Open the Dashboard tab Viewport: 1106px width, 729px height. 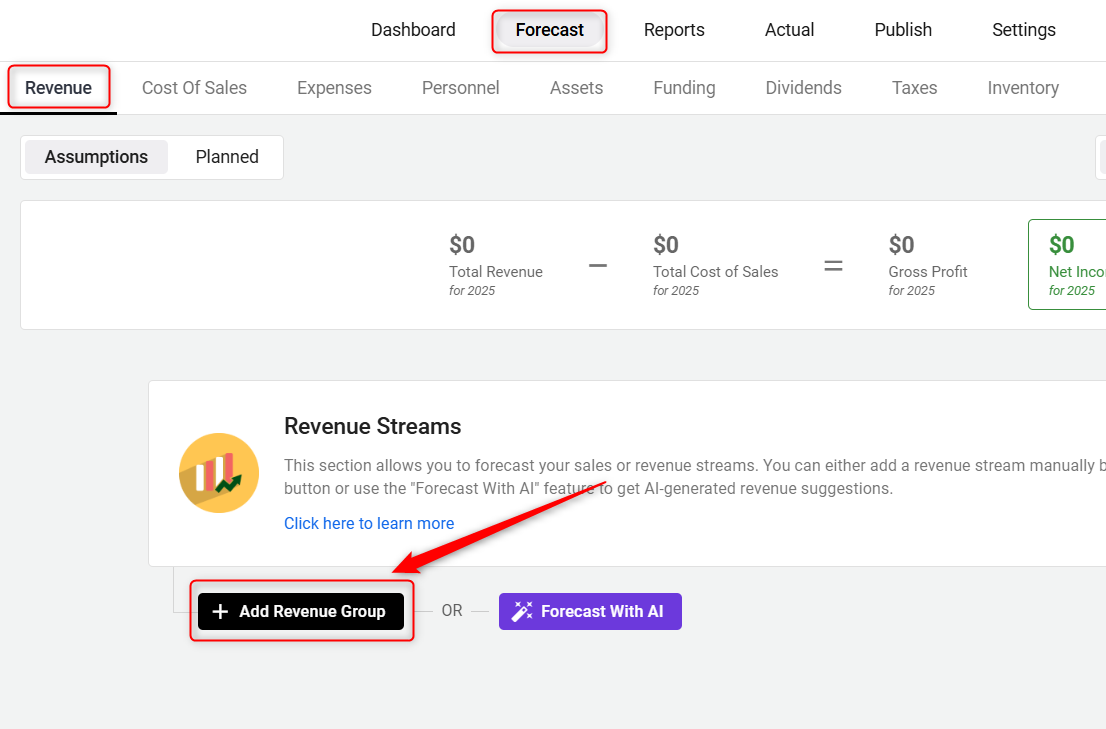click(x=413, y=30)
